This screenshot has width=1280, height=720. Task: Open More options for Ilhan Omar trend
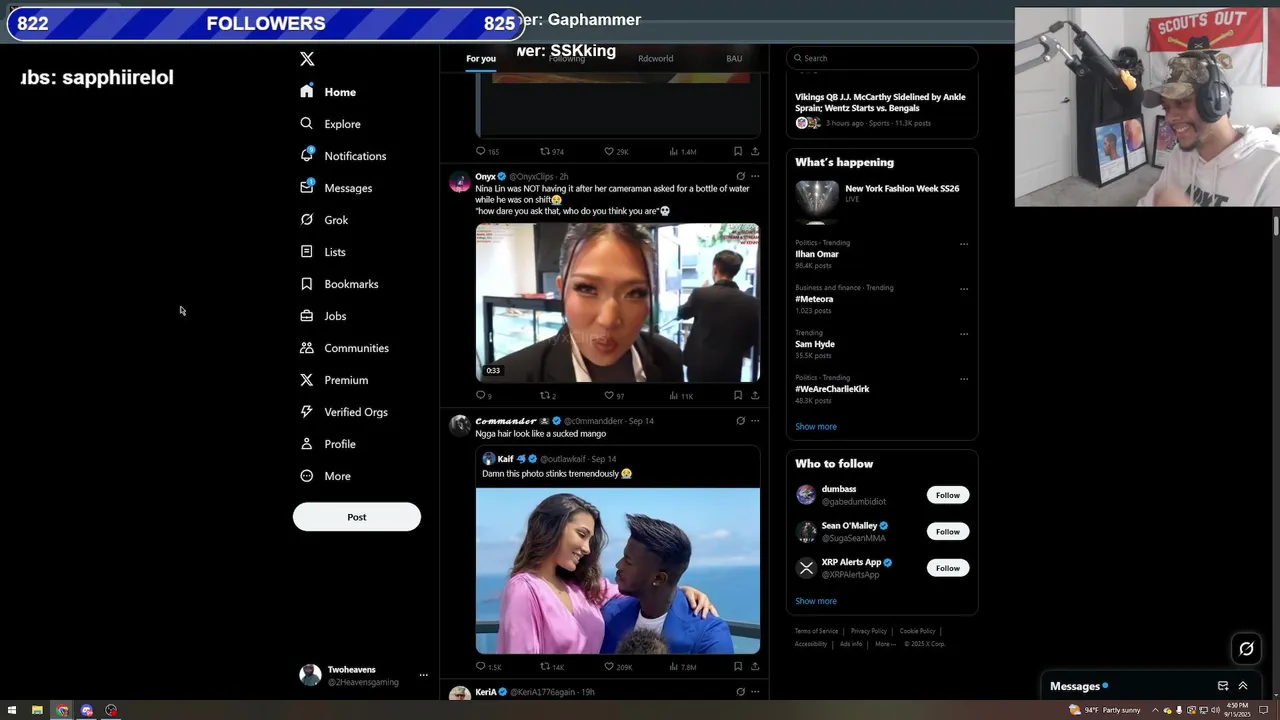point(964,244)
